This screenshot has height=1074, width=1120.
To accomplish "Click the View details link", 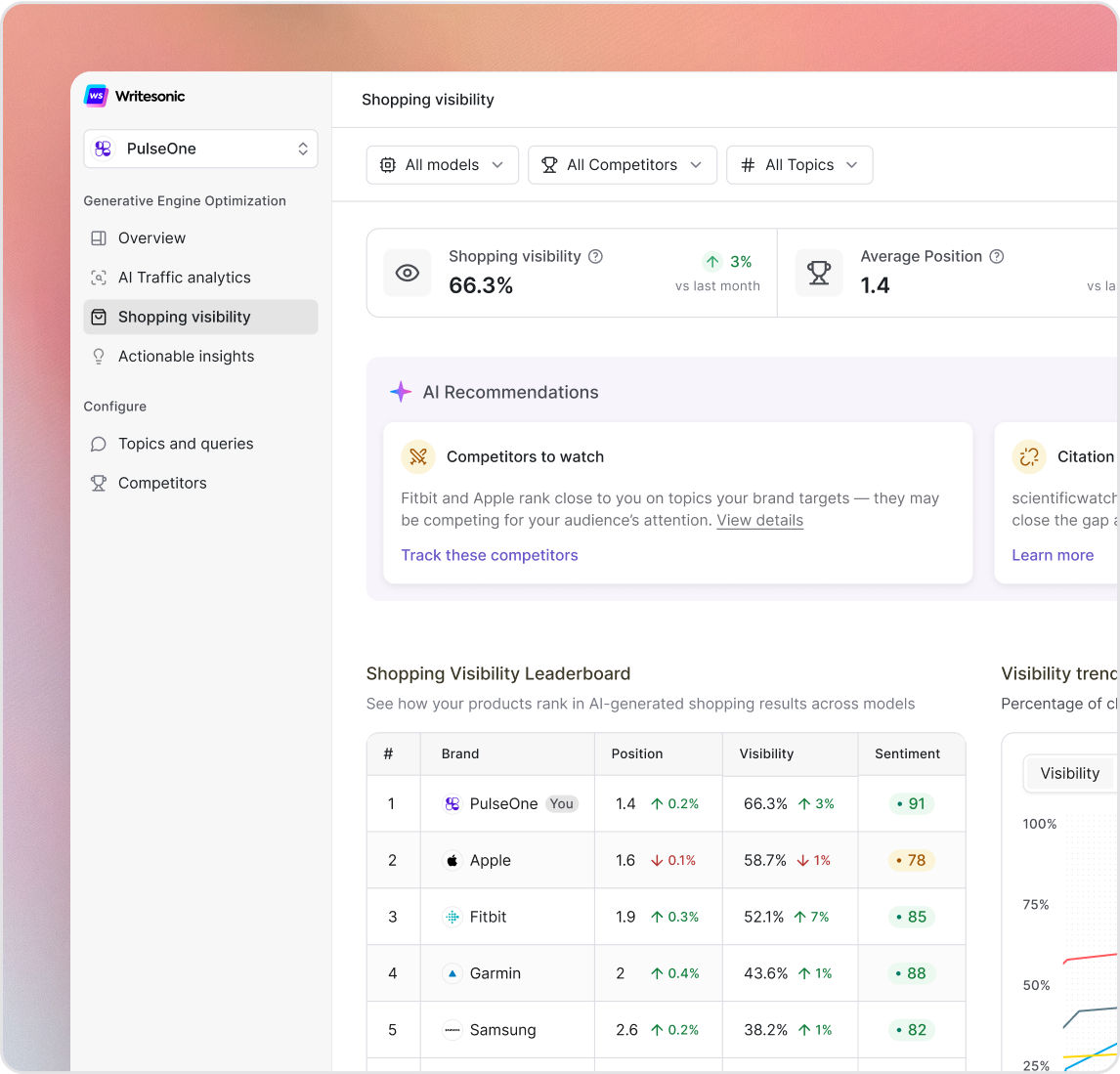I will tap(760, 521).
